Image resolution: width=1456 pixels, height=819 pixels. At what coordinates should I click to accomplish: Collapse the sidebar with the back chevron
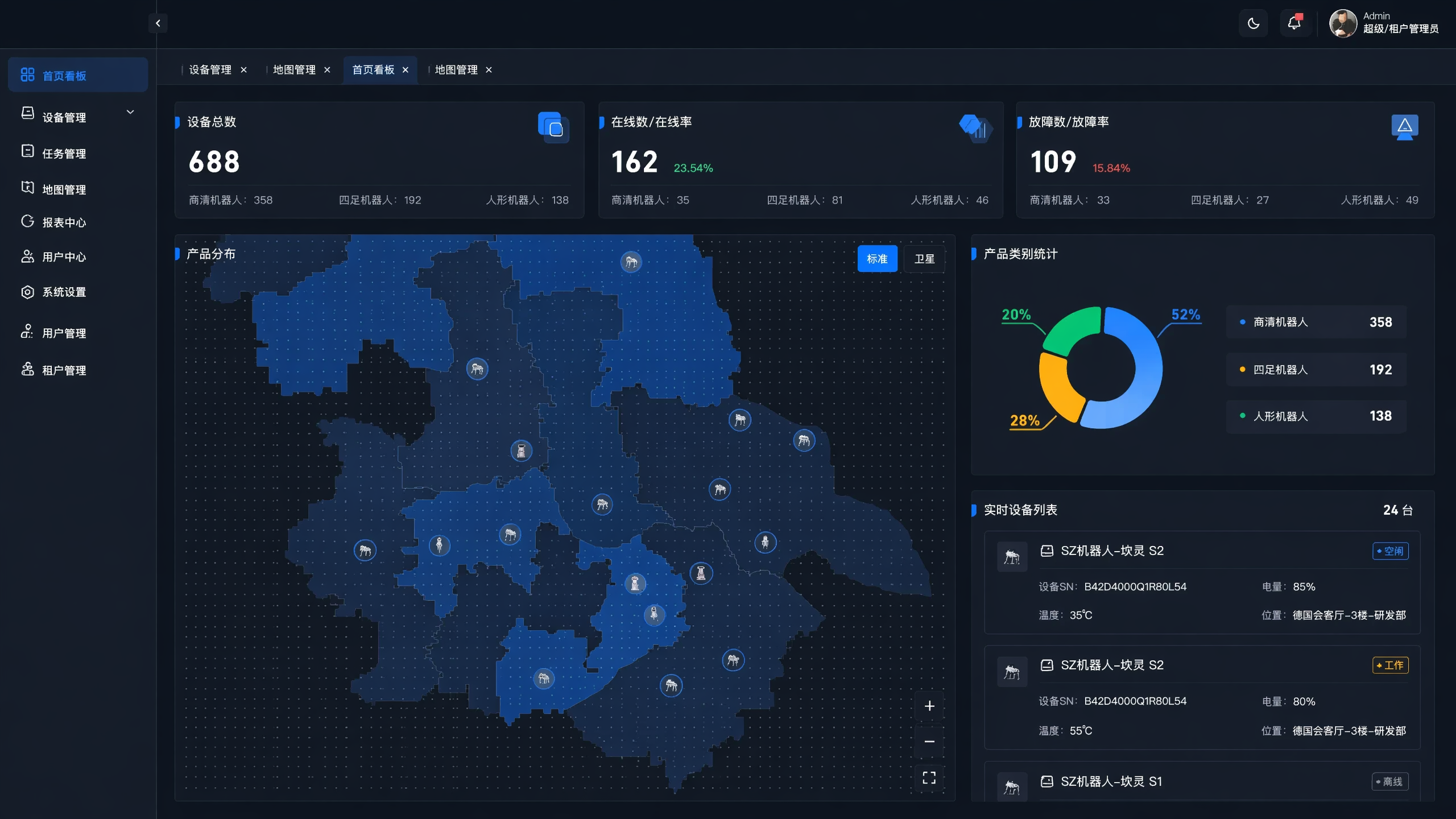pyautogui.click(x=158, y=23)
